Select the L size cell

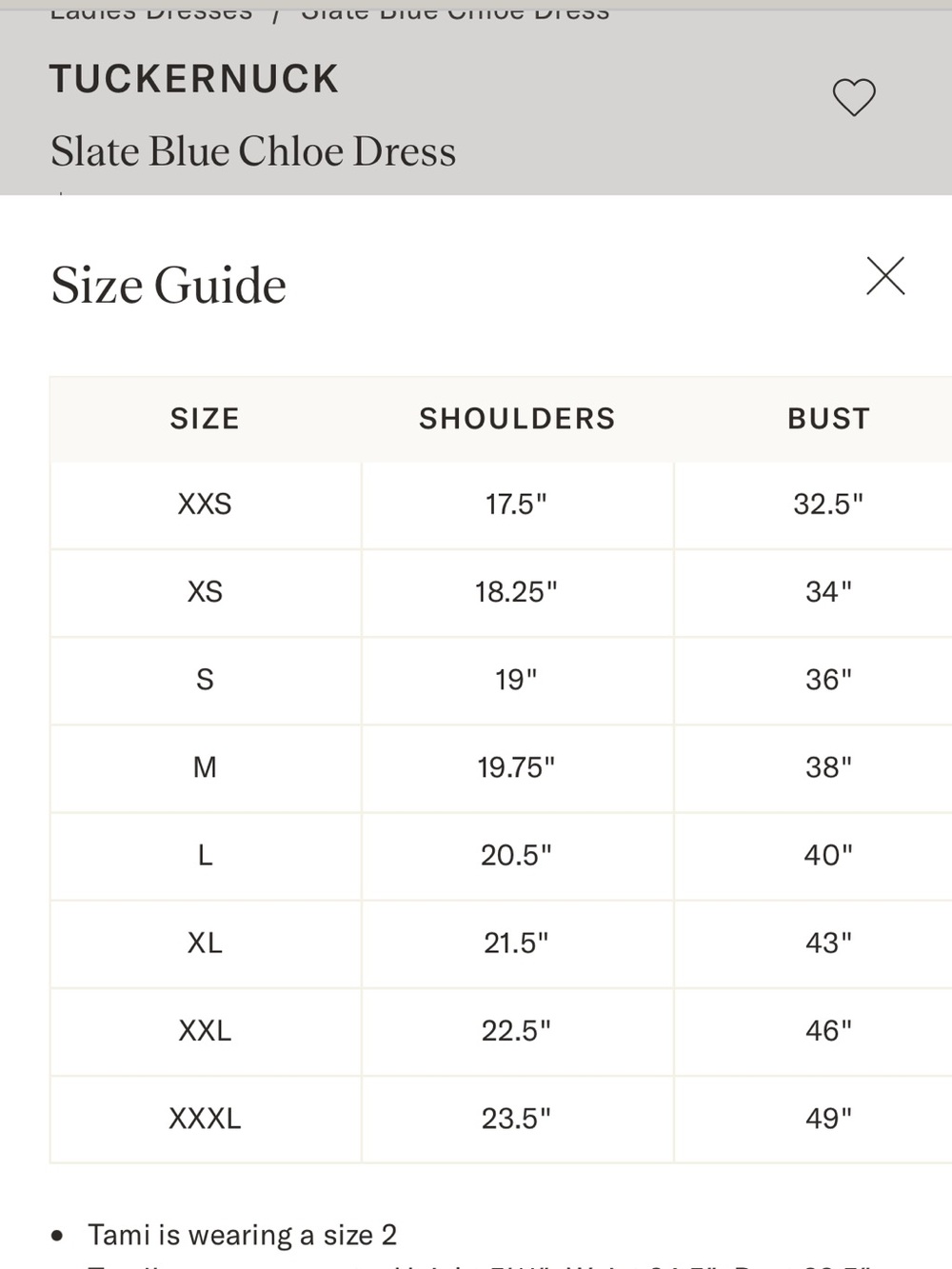point(205,855)
